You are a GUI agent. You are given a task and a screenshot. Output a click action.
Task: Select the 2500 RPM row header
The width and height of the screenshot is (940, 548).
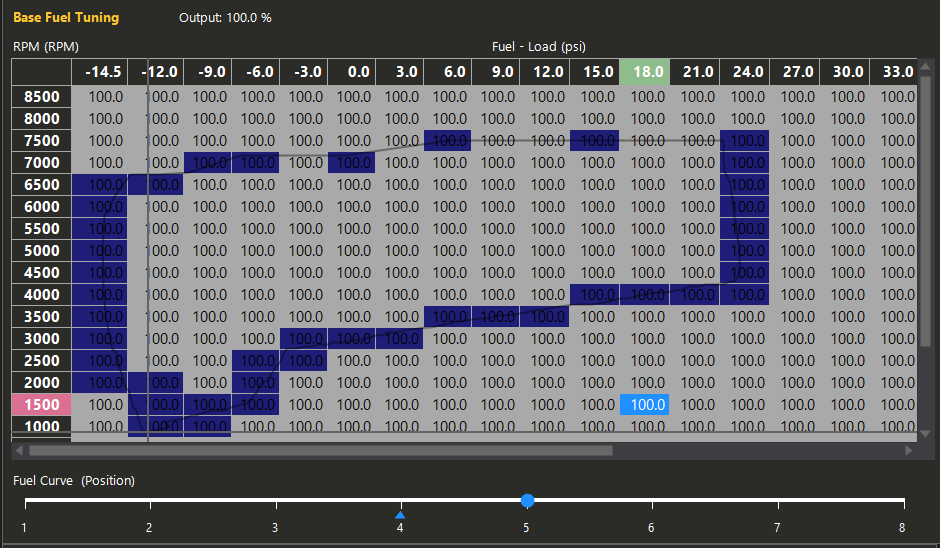pyautogui.click(x=41, y=360)
